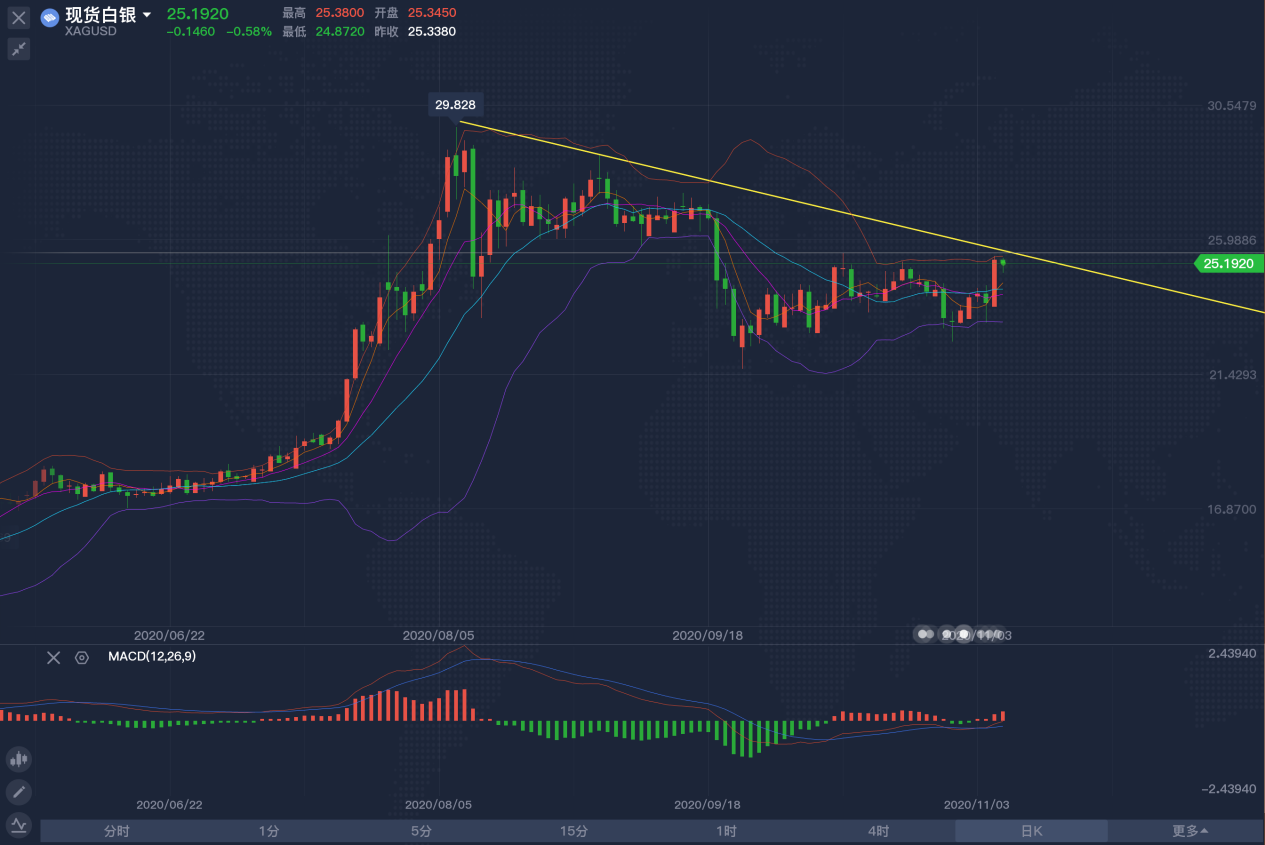The height and width of the screenshot is (845, 1265).
Task: Click the 最高 value 25.3800
Action: tap(340, 14)
